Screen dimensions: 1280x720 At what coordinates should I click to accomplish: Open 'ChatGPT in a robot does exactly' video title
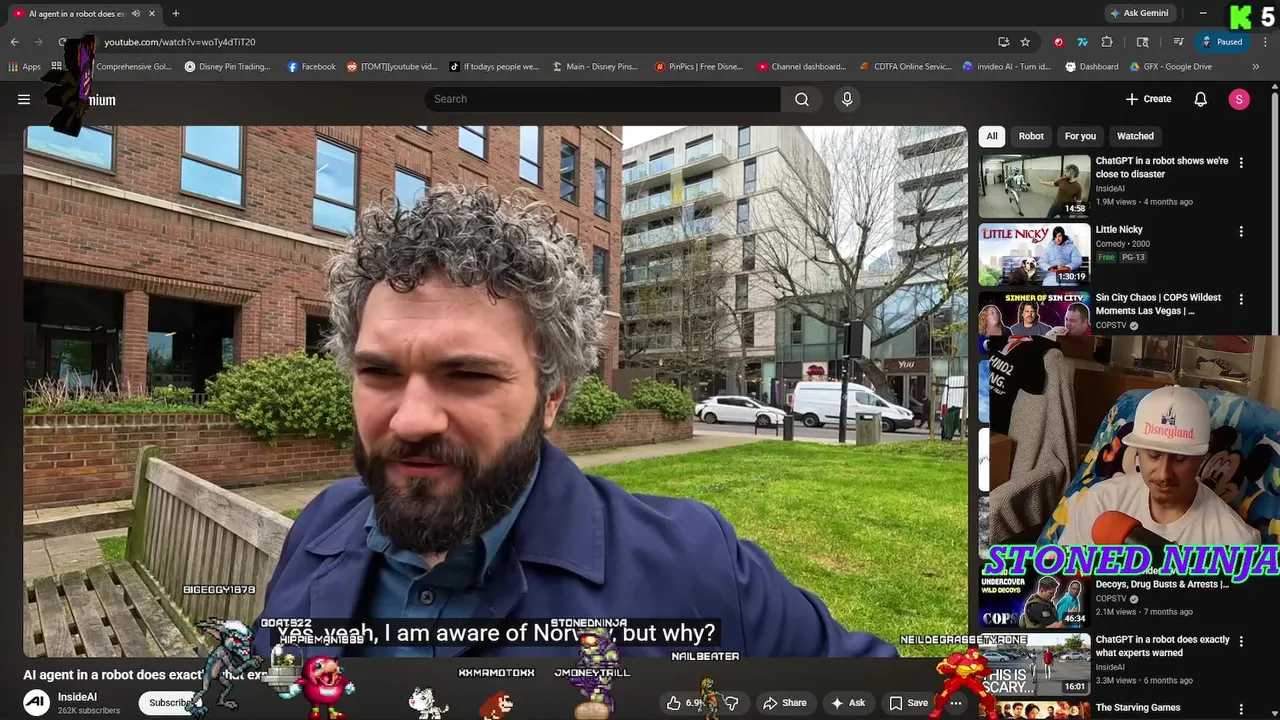(1162, 646)
